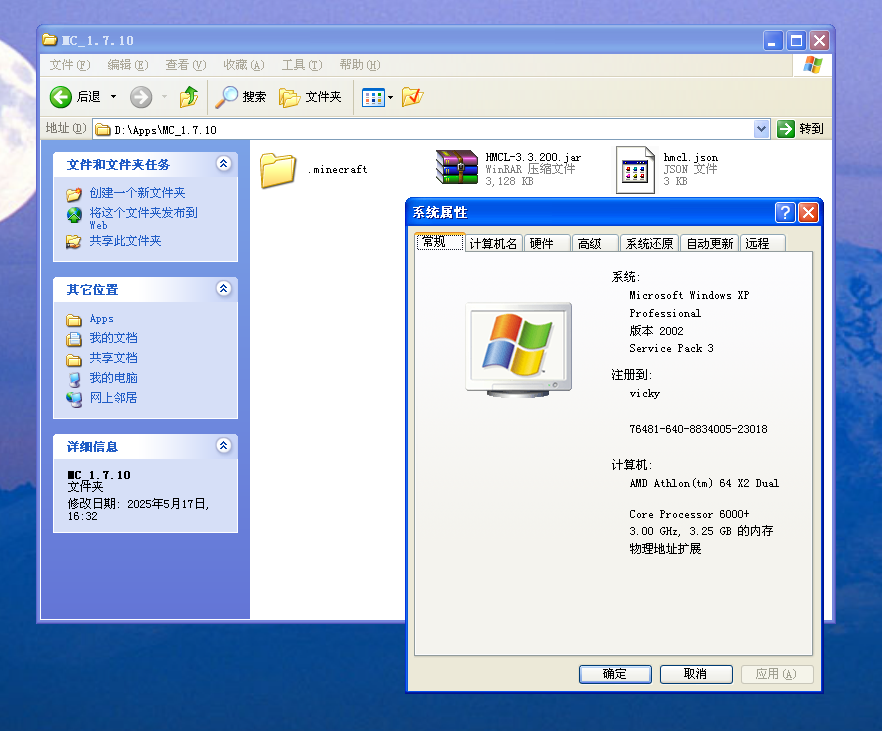
Task: Switch to the 远程 tab
Action: (763, 243)
